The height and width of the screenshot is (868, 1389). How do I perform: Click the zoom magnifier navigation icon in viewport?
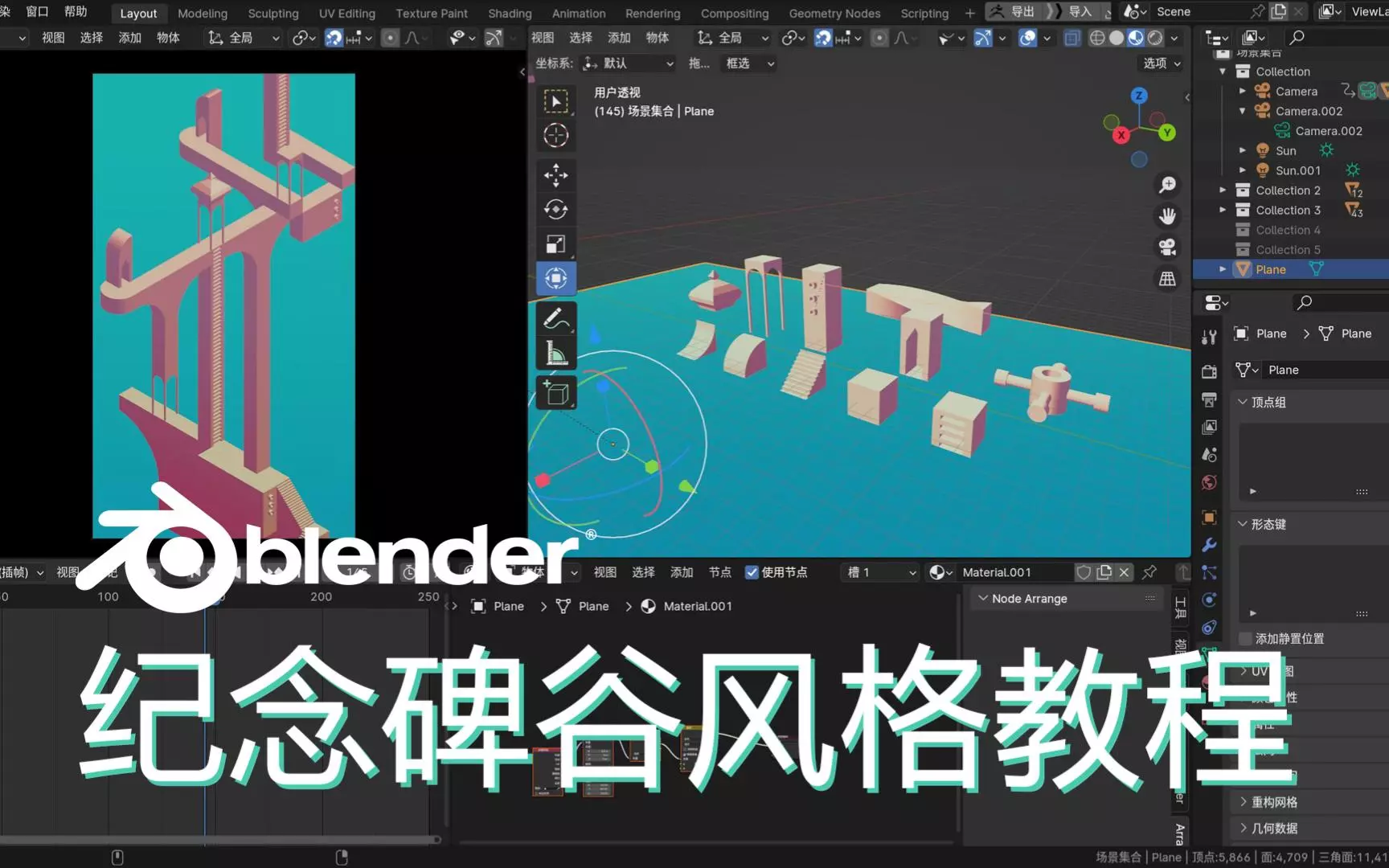point(1167,185)
